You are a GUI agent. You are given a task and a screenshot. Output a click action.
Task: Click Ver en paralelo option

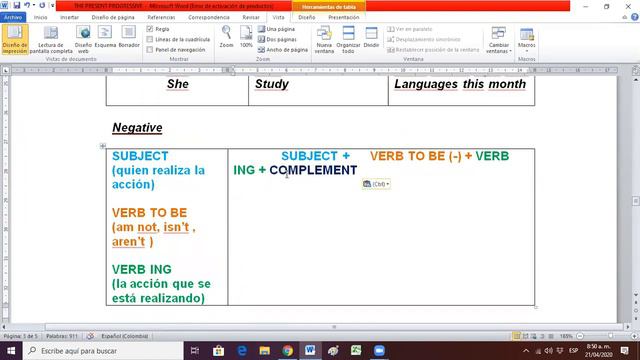tap(409, 29)
